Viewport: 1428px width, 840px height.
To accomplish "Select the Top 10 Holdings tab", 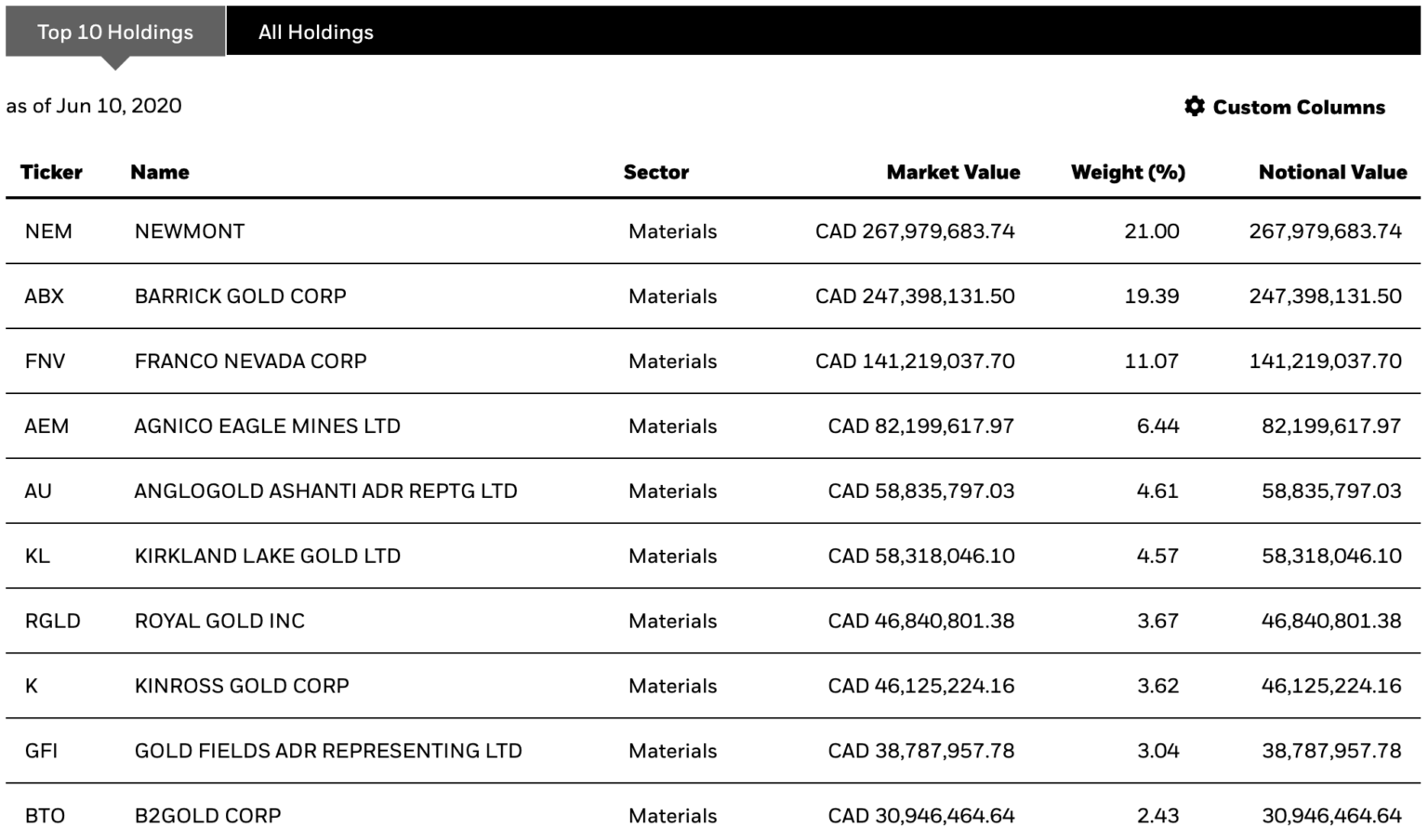I will tap(113, 32).
